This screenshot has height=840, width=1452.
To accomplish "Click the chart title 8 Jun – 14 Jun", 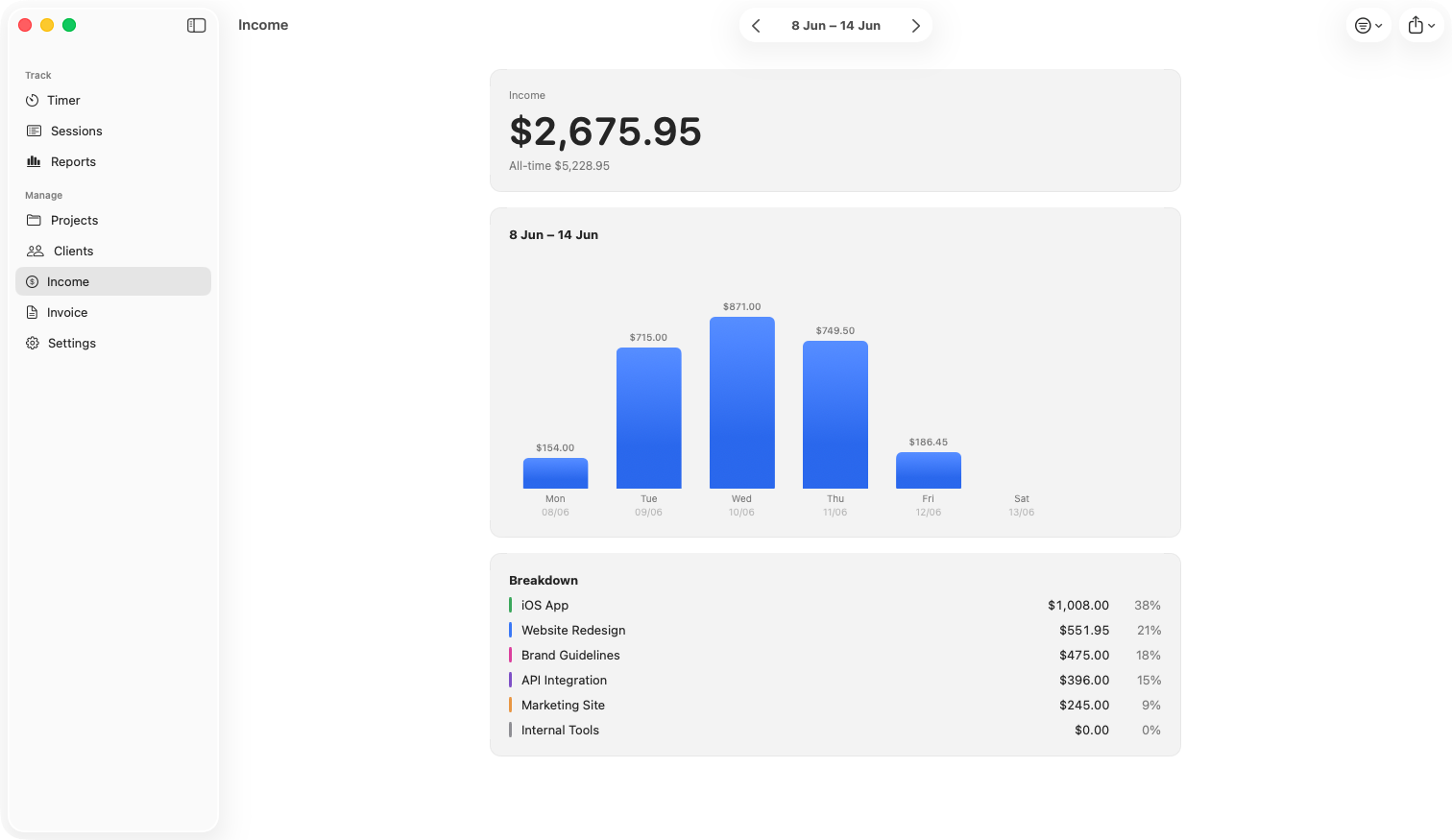I will tap(553, 235).
